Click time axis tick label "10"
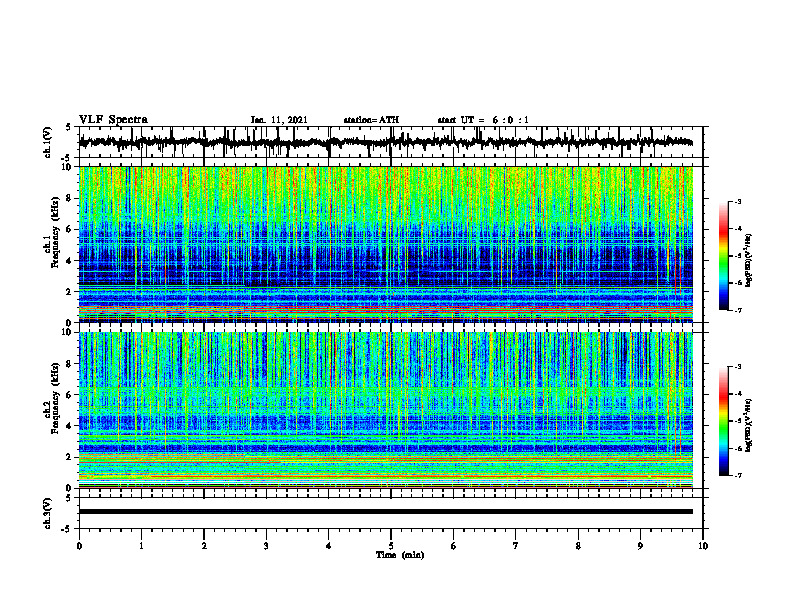 (x=703, y=546)
